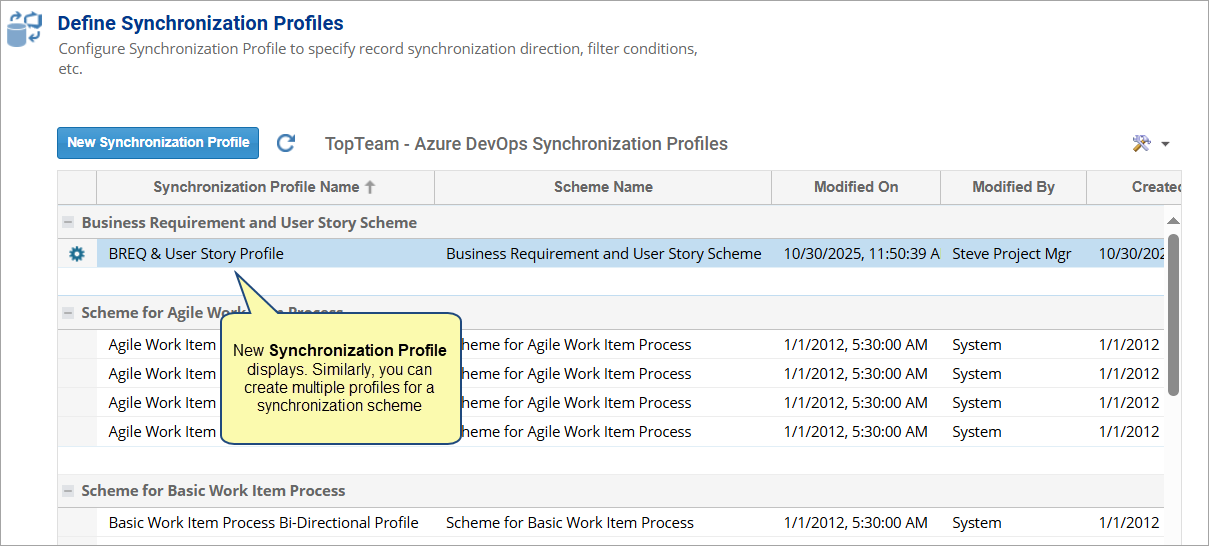This screenshot has height=546, width=1209.
Task: Collapse the Scheme for Agile Work Item group
Action: 68,313
